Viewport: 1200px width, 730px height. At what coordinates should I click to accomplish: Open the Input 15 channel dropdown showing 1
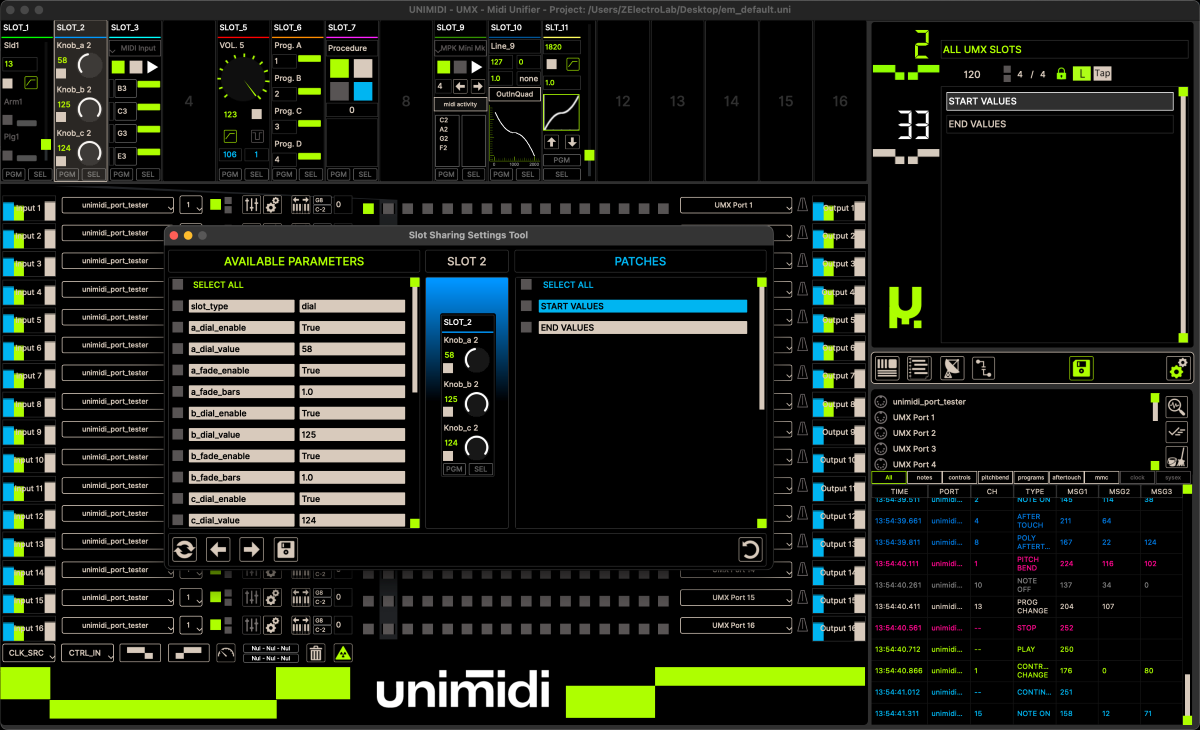191,597
